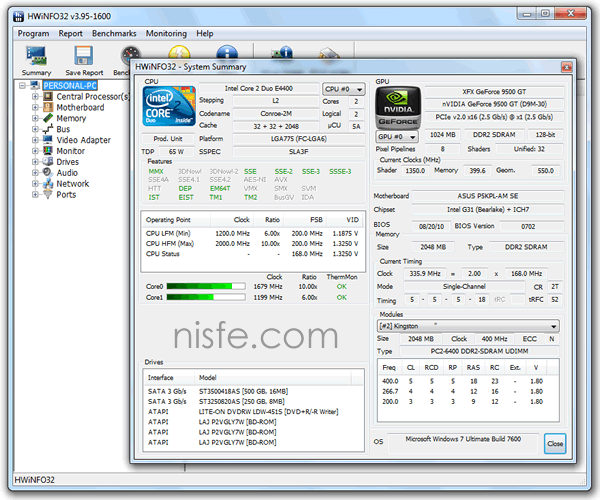Screen dimensions: 600x500
Task: Click the PC2-6400 DDR2-SDRAM UDIMM type field
Action: coord(479,351)
